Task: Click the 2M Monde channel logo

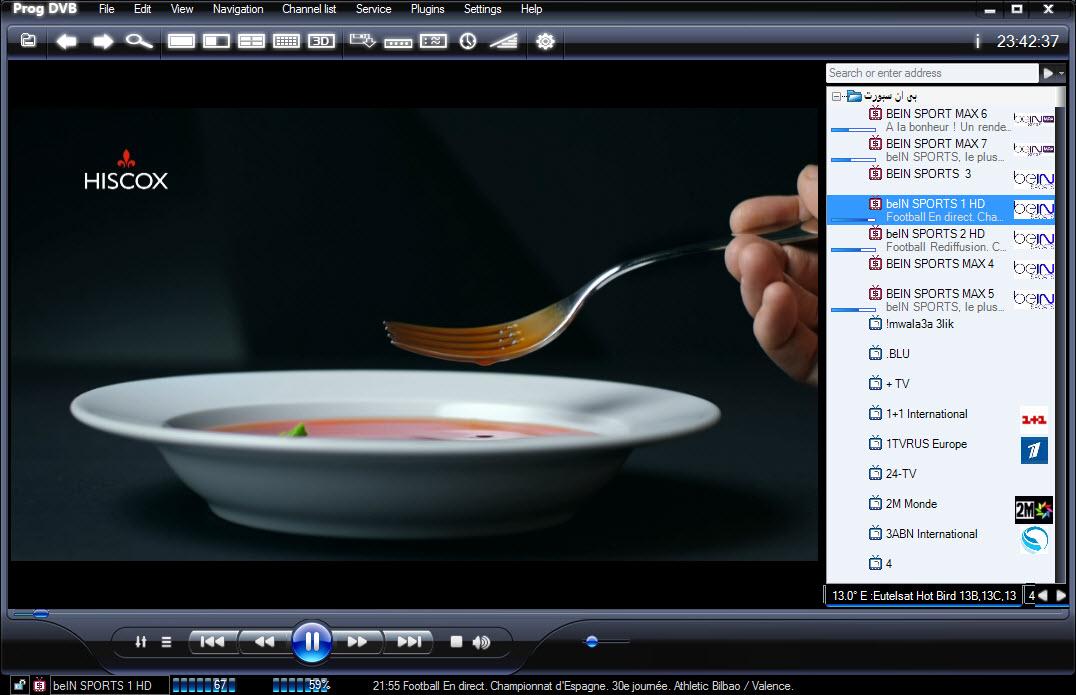Action: pyautogui.click(x=1033, y=509)
